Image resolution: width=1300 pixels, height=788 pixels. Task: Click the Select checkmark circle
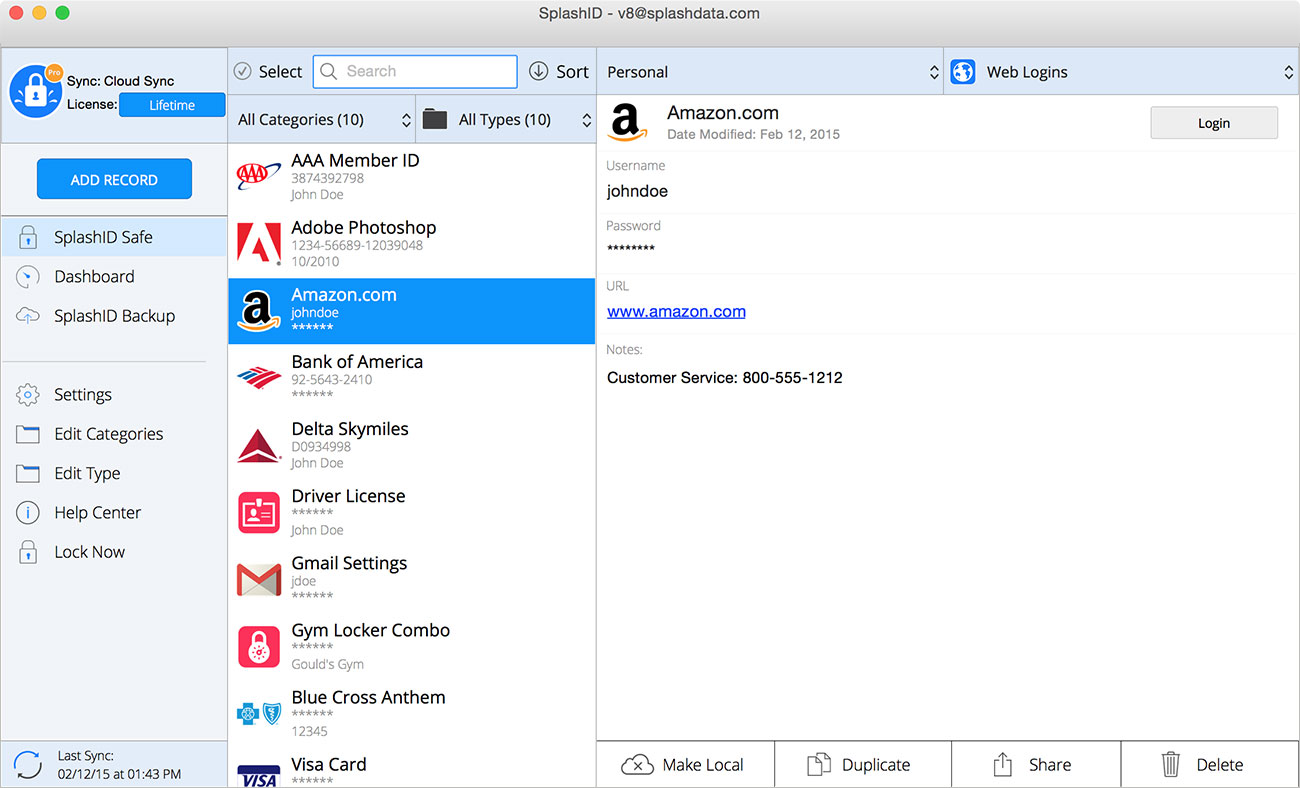click(243, 71)
